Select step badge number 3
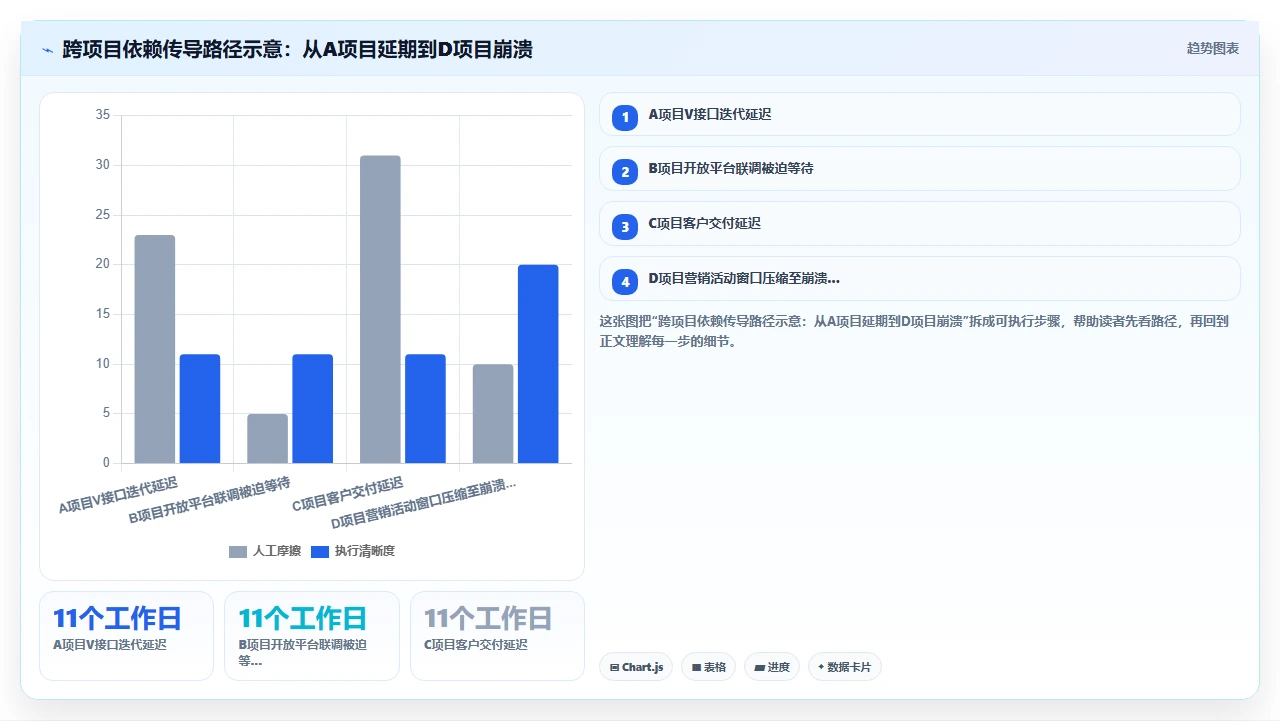 click(x=625, y=227)
